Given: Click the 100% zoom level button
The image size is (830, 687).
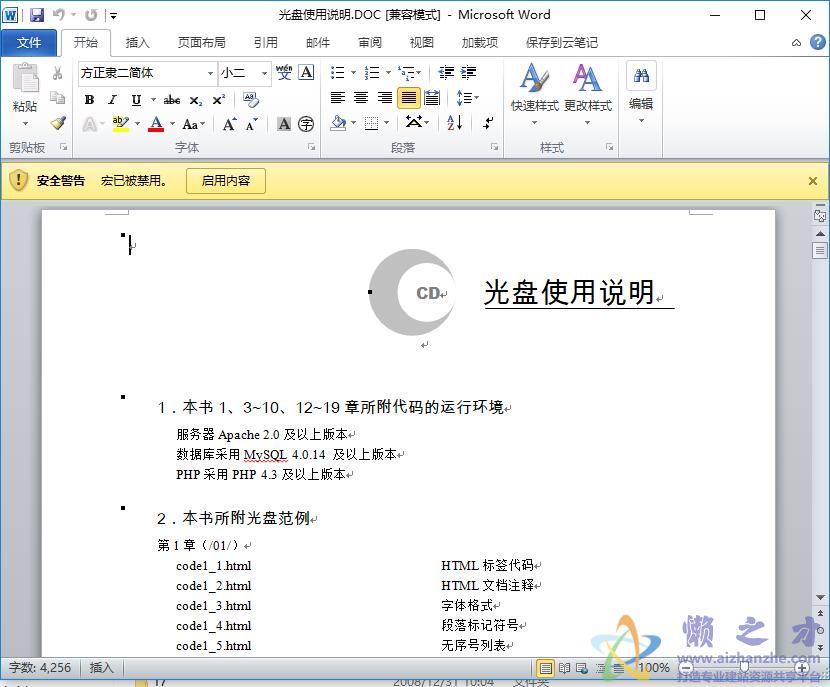Looking at the screenshot, I should pyautogui.click(x=654, y=668).
